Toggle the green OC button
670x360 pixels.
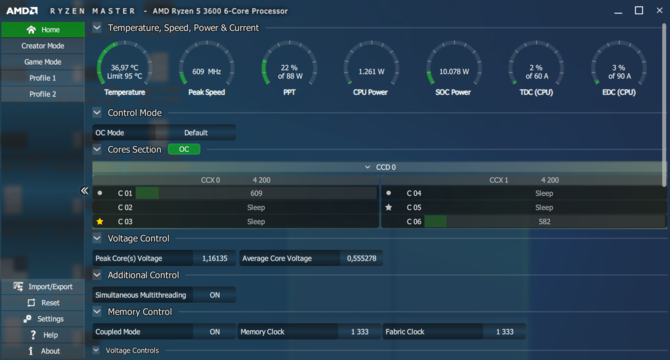click(184, 149)
